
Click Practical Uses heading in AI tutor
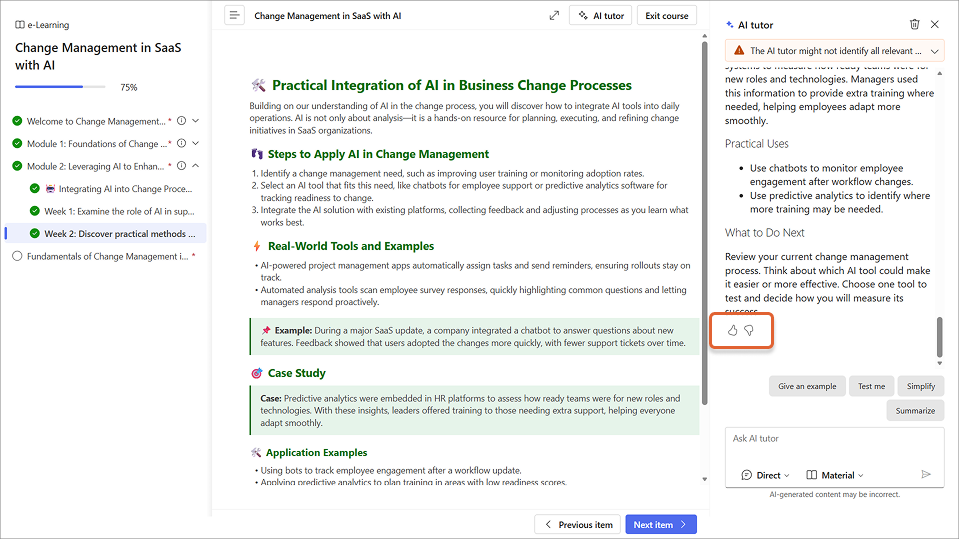pyautogui.click(x=757, y=144)
